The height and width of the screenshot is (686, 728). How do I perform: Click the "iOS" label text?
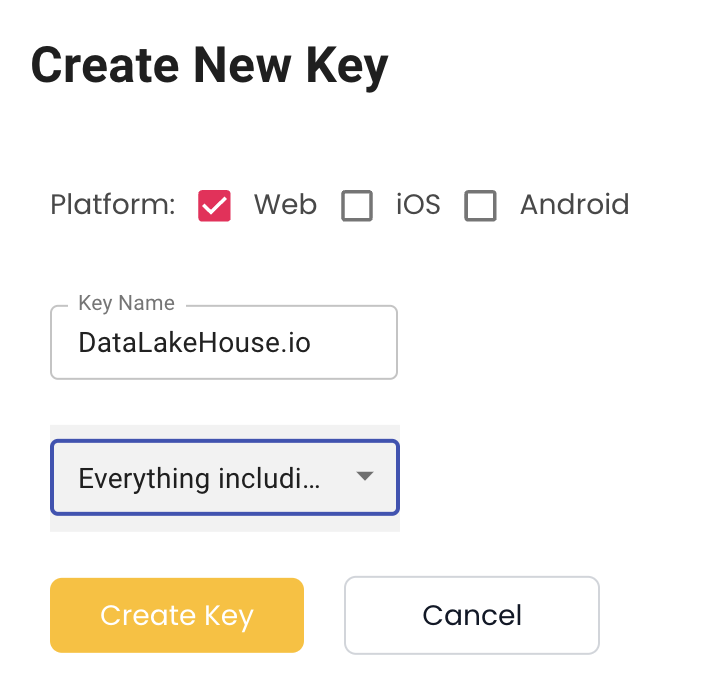tap(418, 205)
